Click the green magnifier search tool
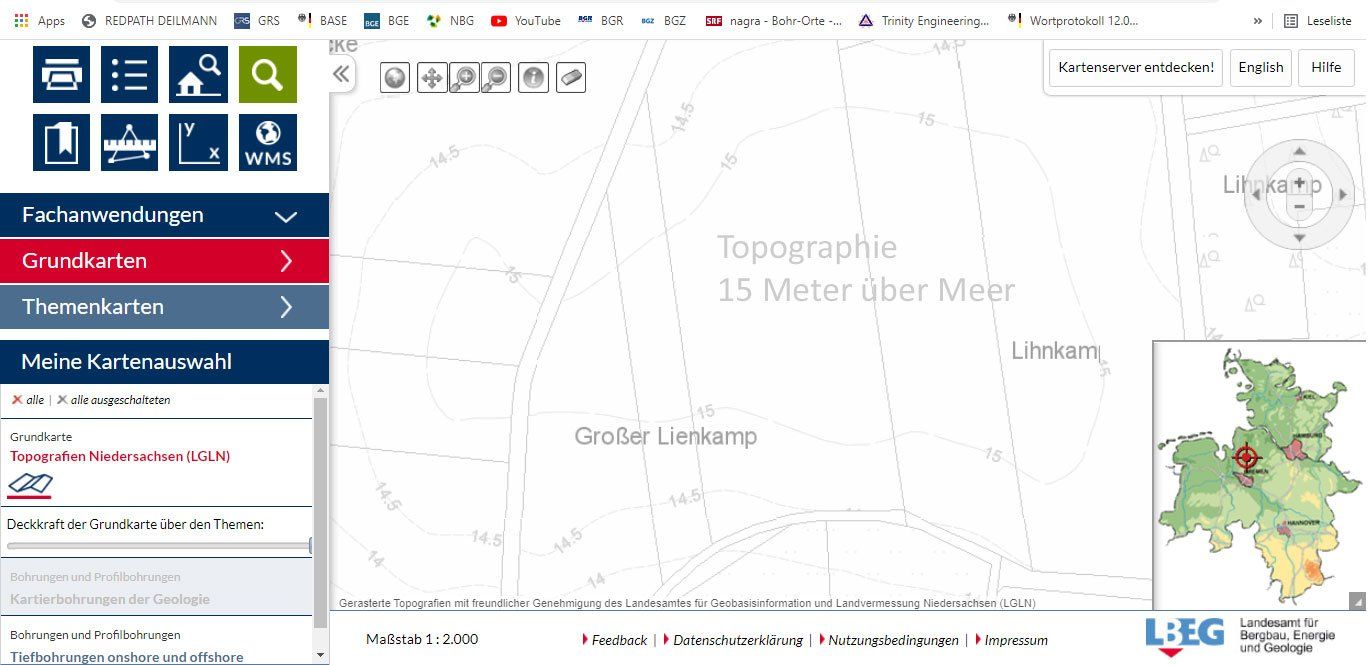The width and height of the screenshot is (1370, 665). pyautogui.click(x=267, y=74)
